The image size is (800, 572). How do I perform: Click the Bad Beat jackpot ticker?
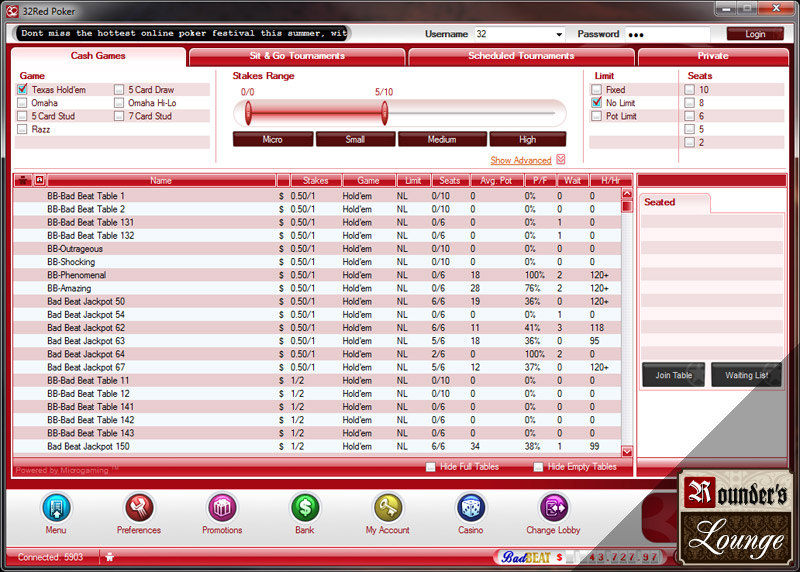click(x=581, y=557)
